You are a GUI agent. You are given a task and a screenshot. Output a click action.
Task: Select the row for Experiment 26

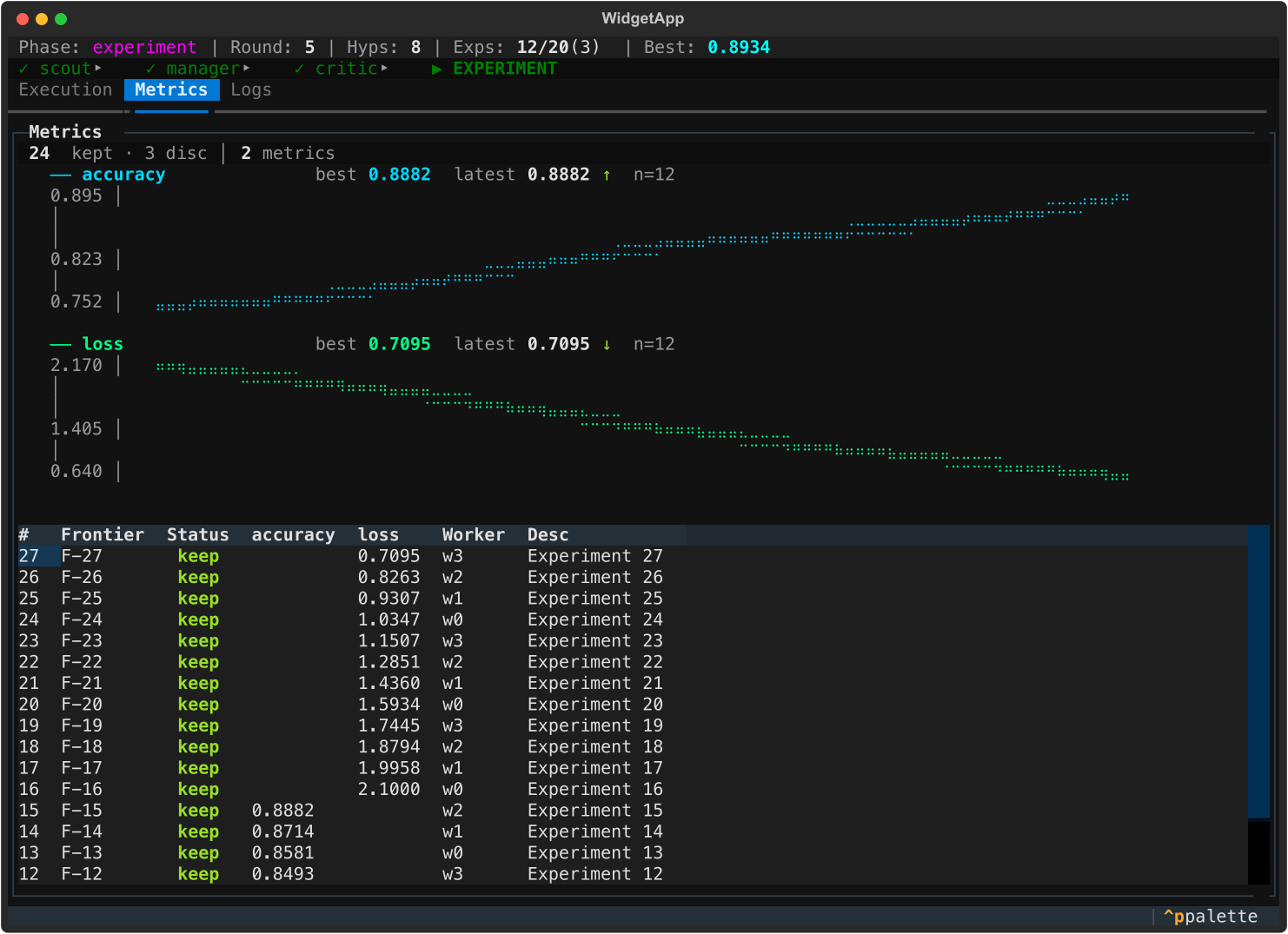pyautogui.click(x=632, y=578)
